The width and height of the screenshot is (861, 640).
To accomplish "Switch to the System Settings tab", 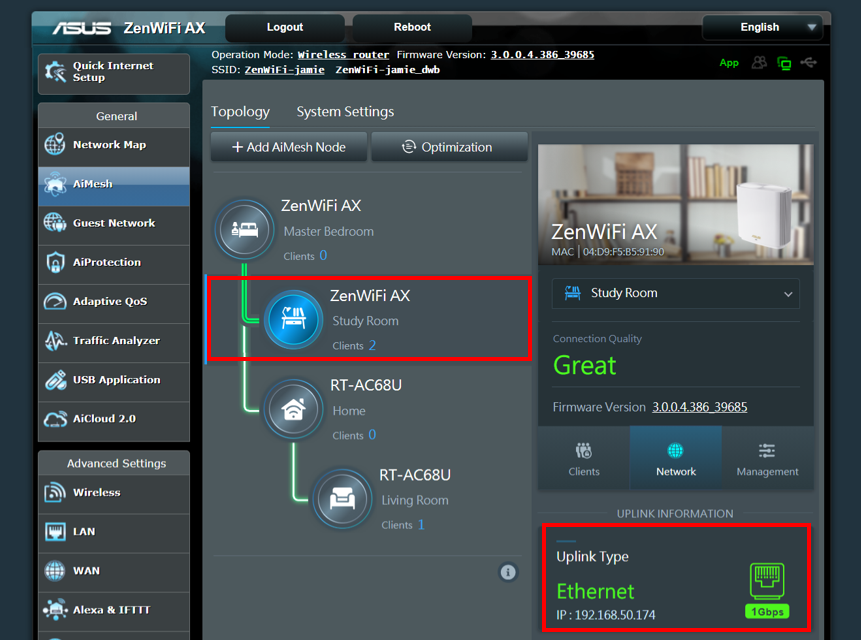I will tap(345, 112).
